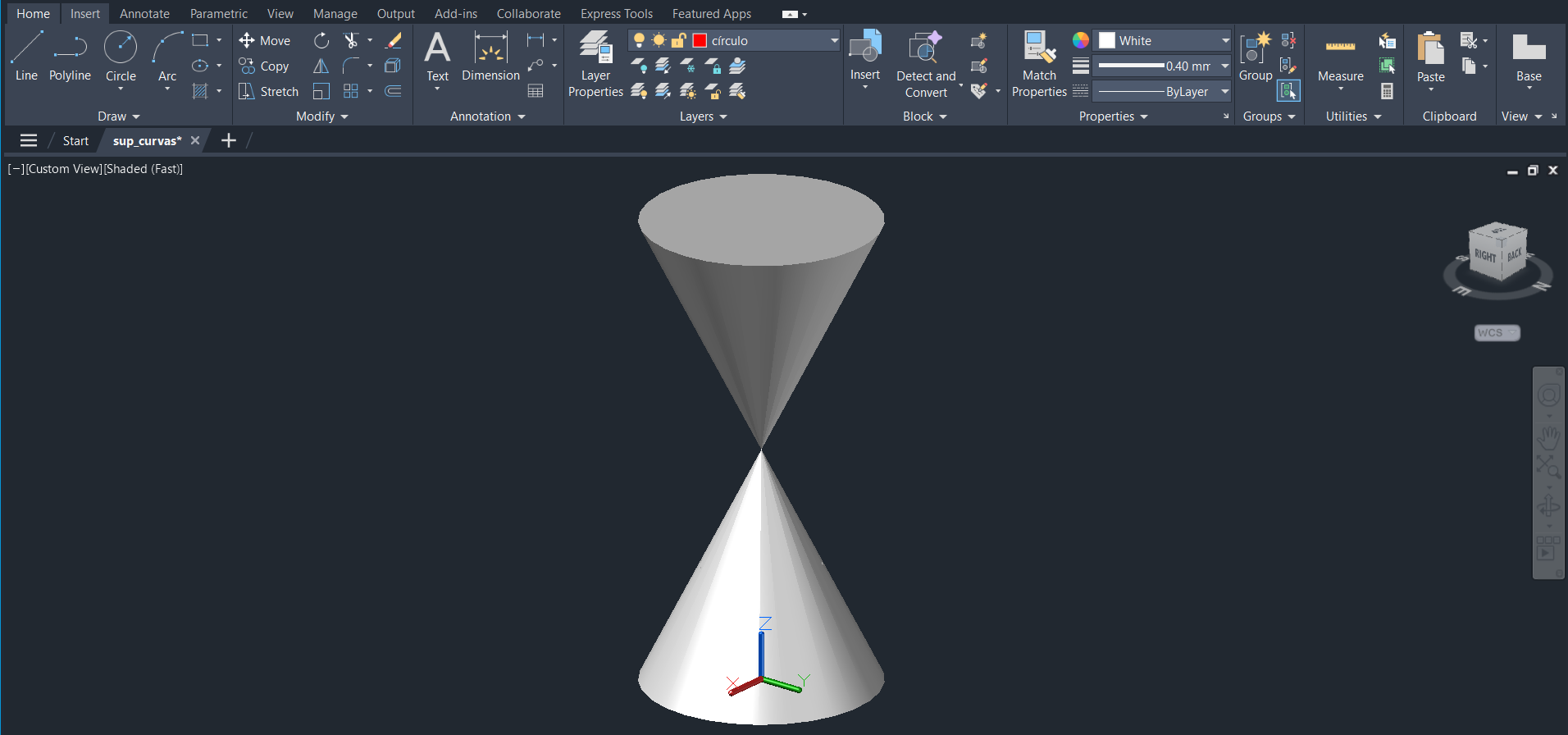The height and width of the screenshot is (735, 1568).
Task: Click the white object color swatch
Action: click(x=1107, y=40)
